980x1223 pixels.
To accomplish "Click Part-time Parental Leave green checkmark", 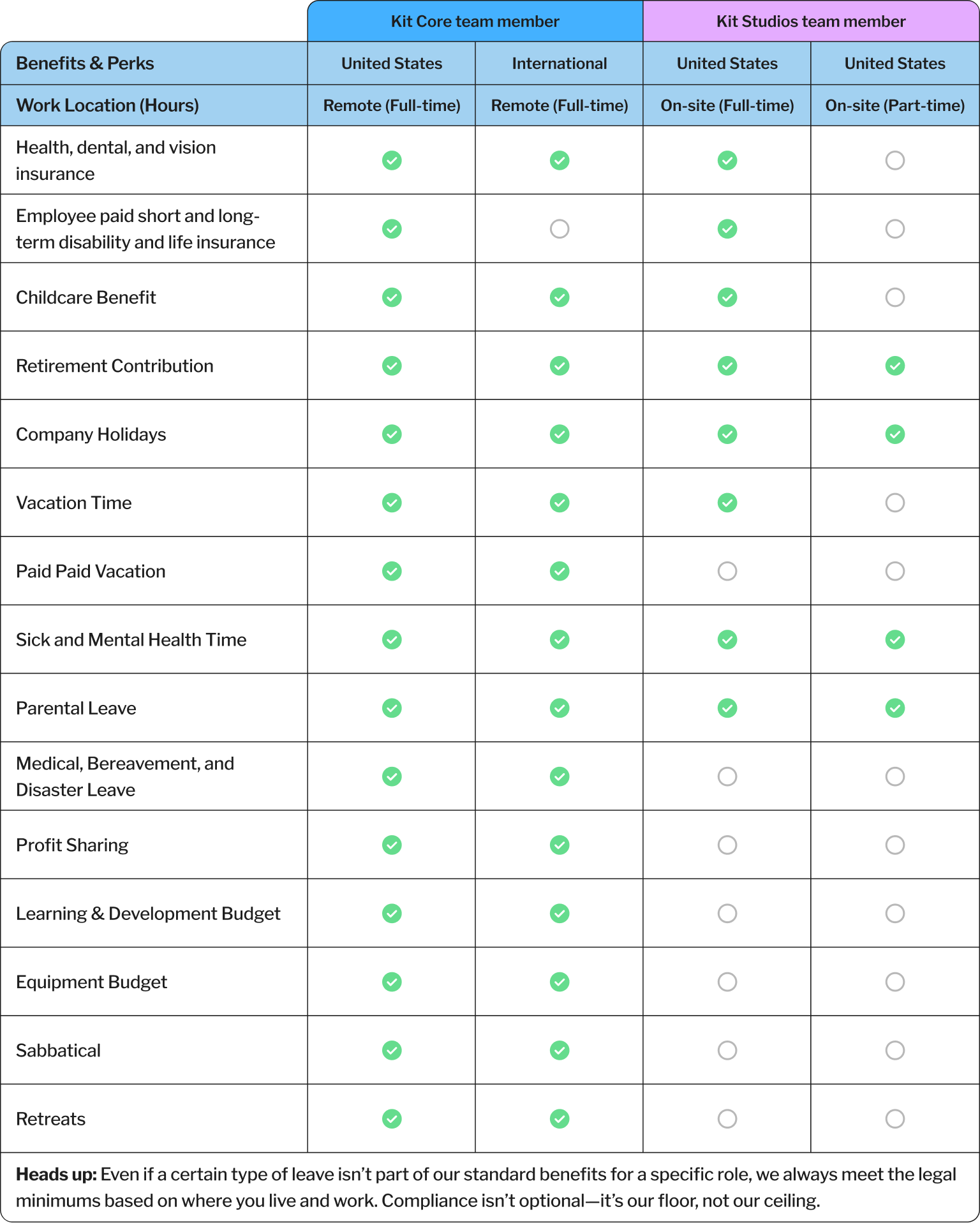I will (x=895, y=708).
